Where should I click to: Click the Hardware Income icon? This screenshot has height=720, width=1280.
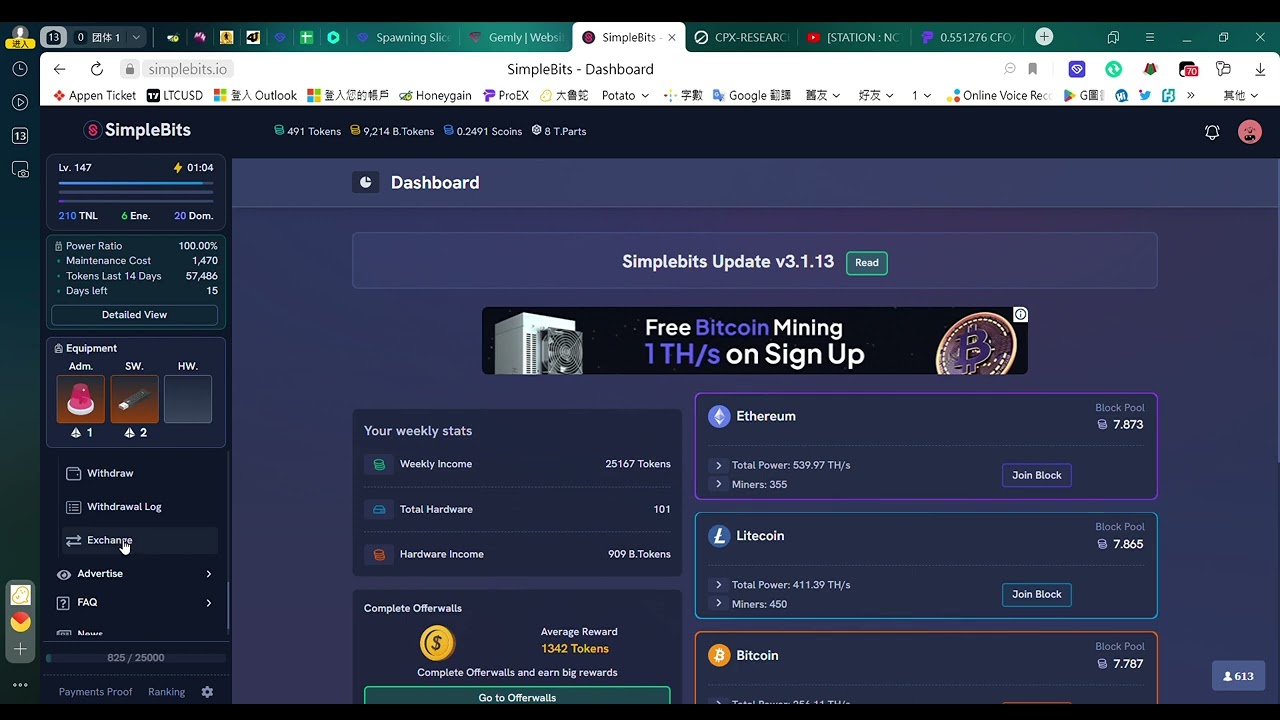379,554
